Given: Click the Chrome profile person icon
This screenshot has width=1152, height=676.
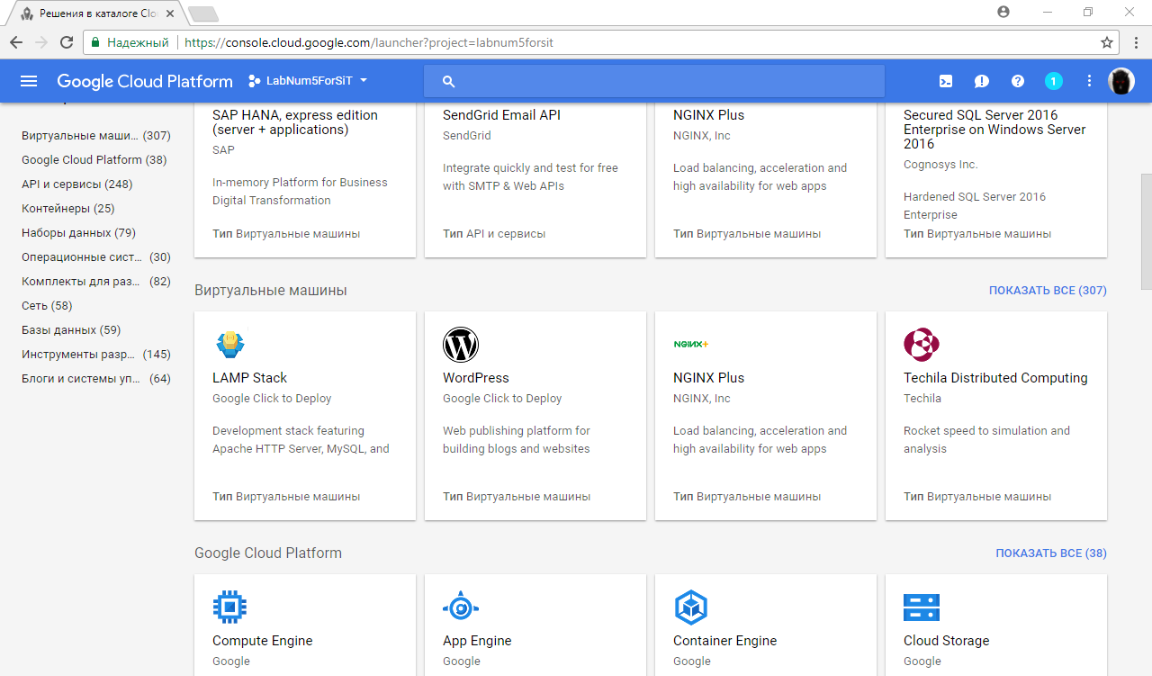Looking at the screenshot, I should pyautogui.click(x=1004, y=12).
